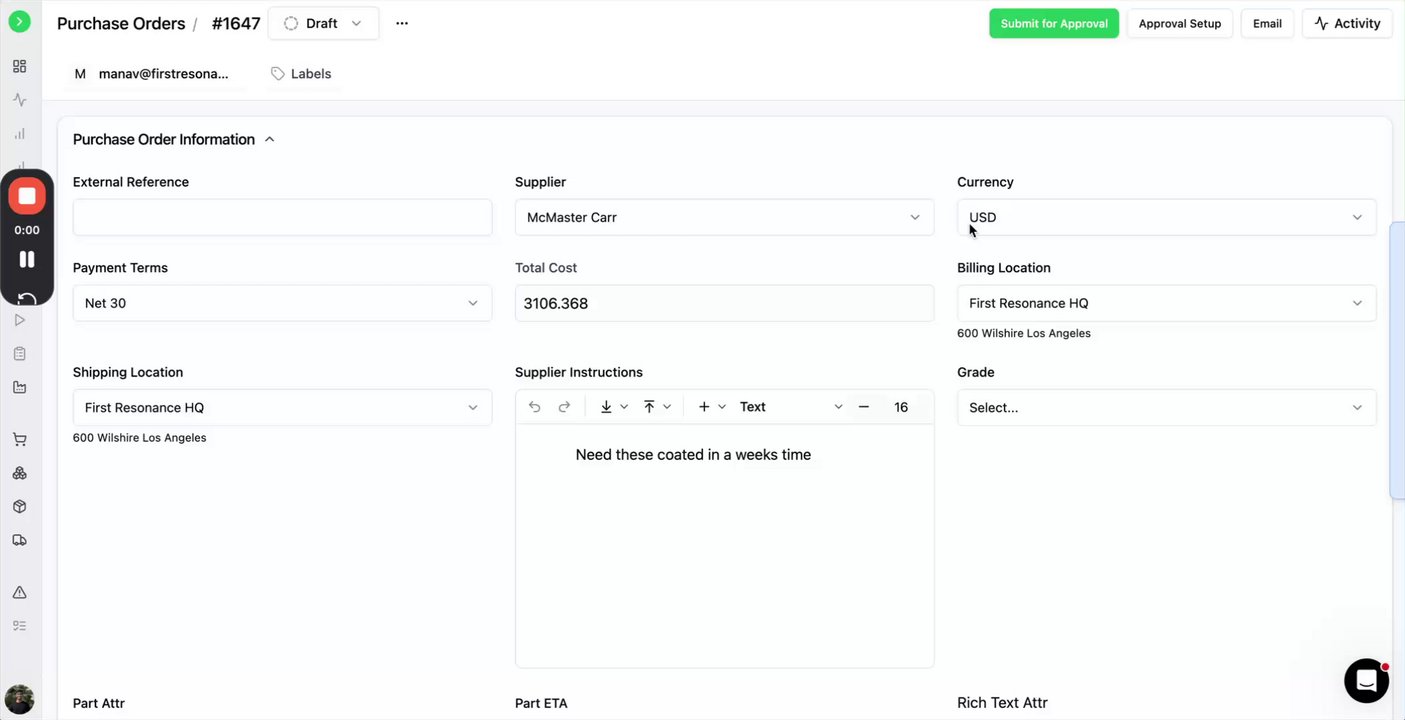The width and height of the screenshot is (1405, 720).
Task: Open the three-dot more options menu
Action: pos(402,23)
